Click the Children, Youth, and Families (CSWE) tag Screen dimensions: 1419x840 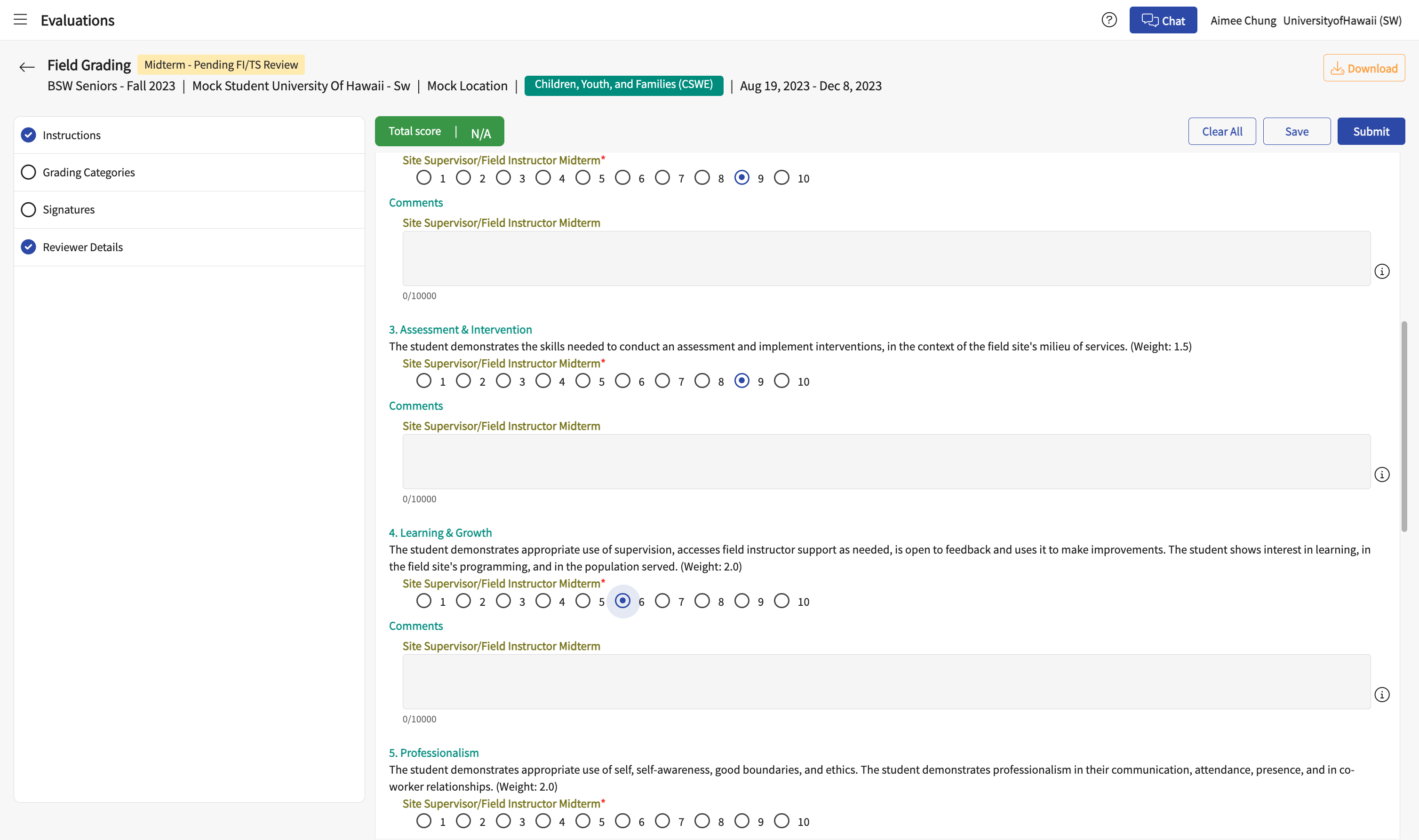(x=623, y=85)
